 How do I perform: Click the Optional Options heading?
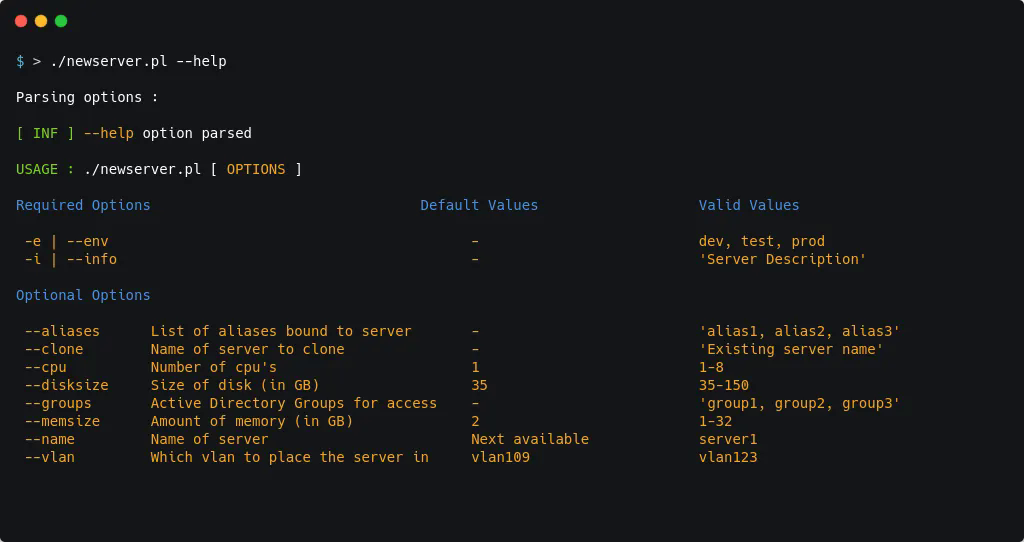tap(83, 295)
